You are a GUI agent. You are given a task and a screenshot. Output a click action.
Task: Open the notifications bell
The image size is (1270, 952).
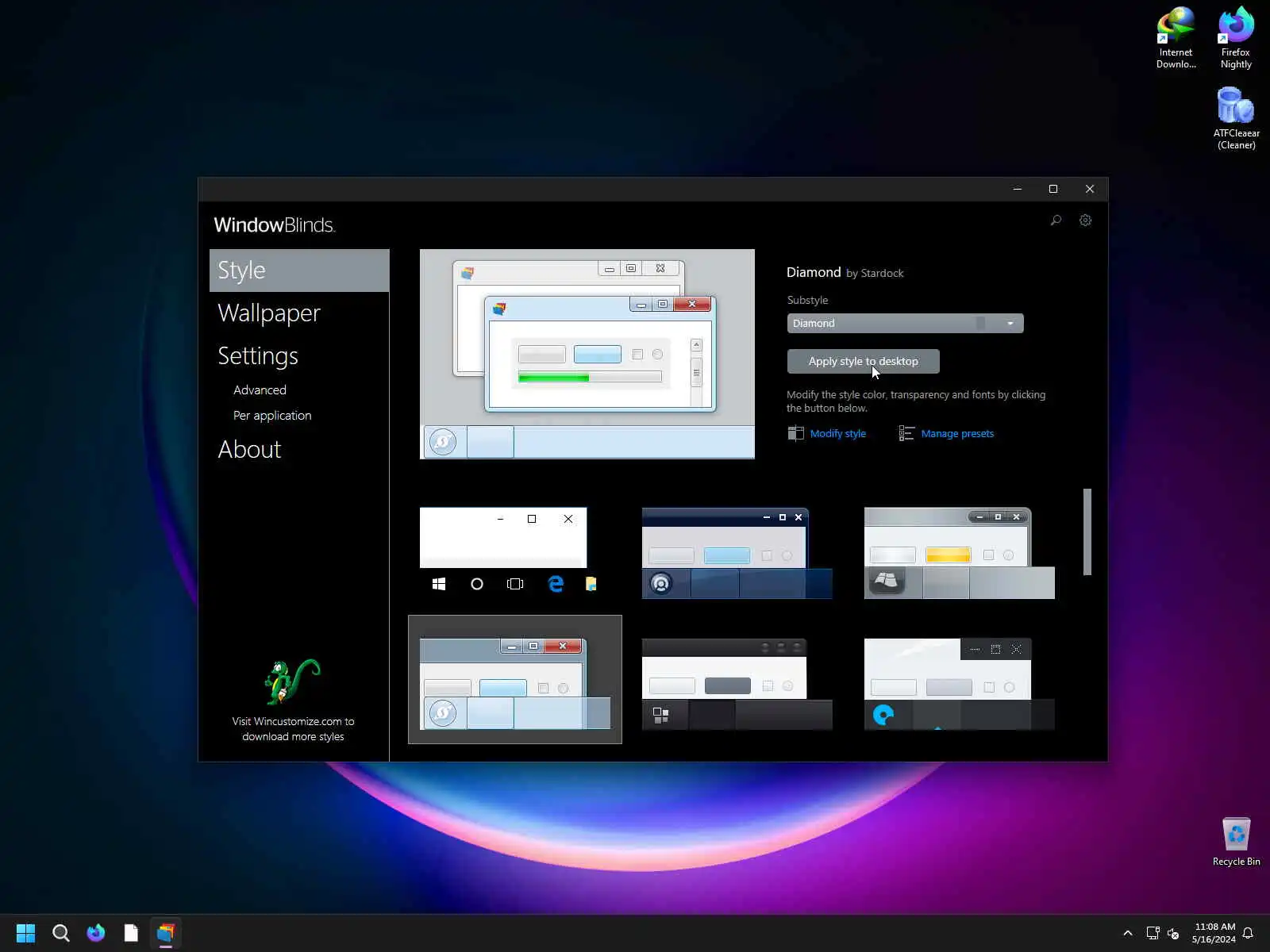pyautogui.click(x=1248, y=933)
